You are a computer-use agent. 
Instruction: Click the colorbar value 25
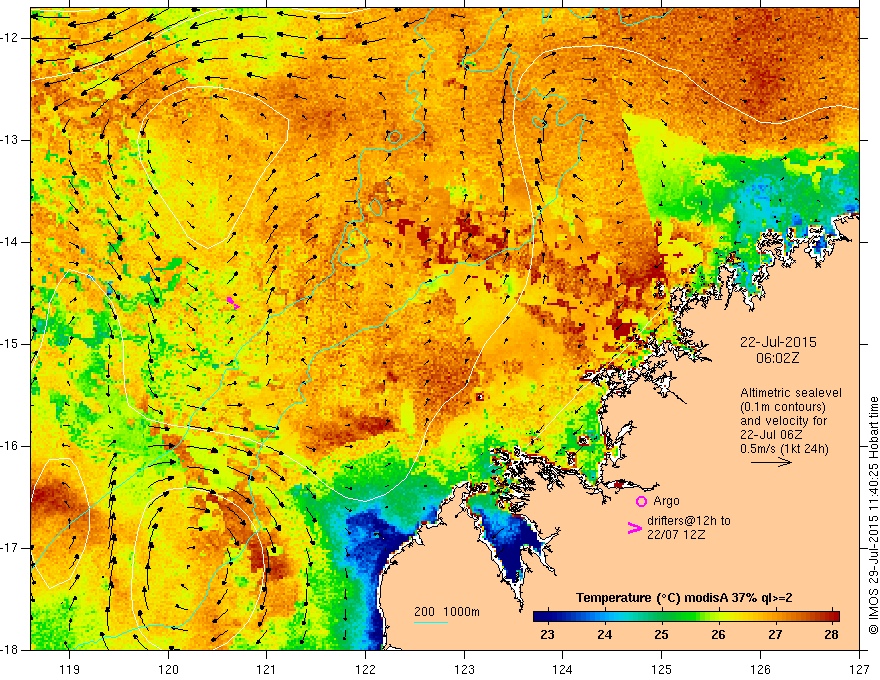click(x=661, y=635)
